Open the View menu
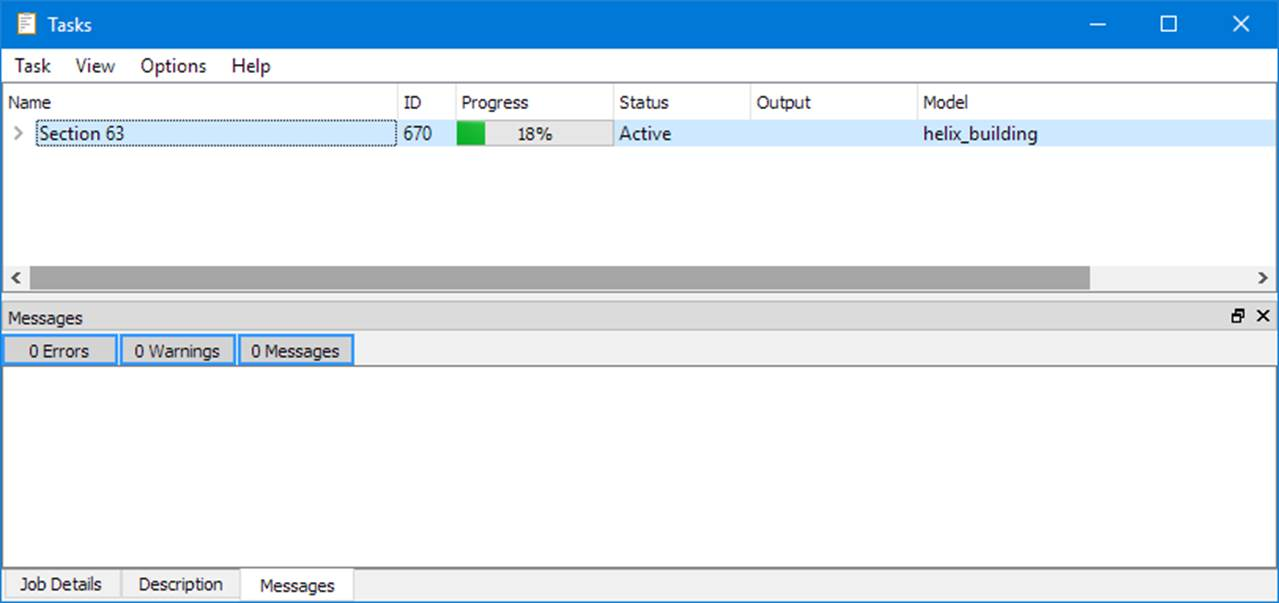This screenshot has height=603, width=1279. coord(95,66)
